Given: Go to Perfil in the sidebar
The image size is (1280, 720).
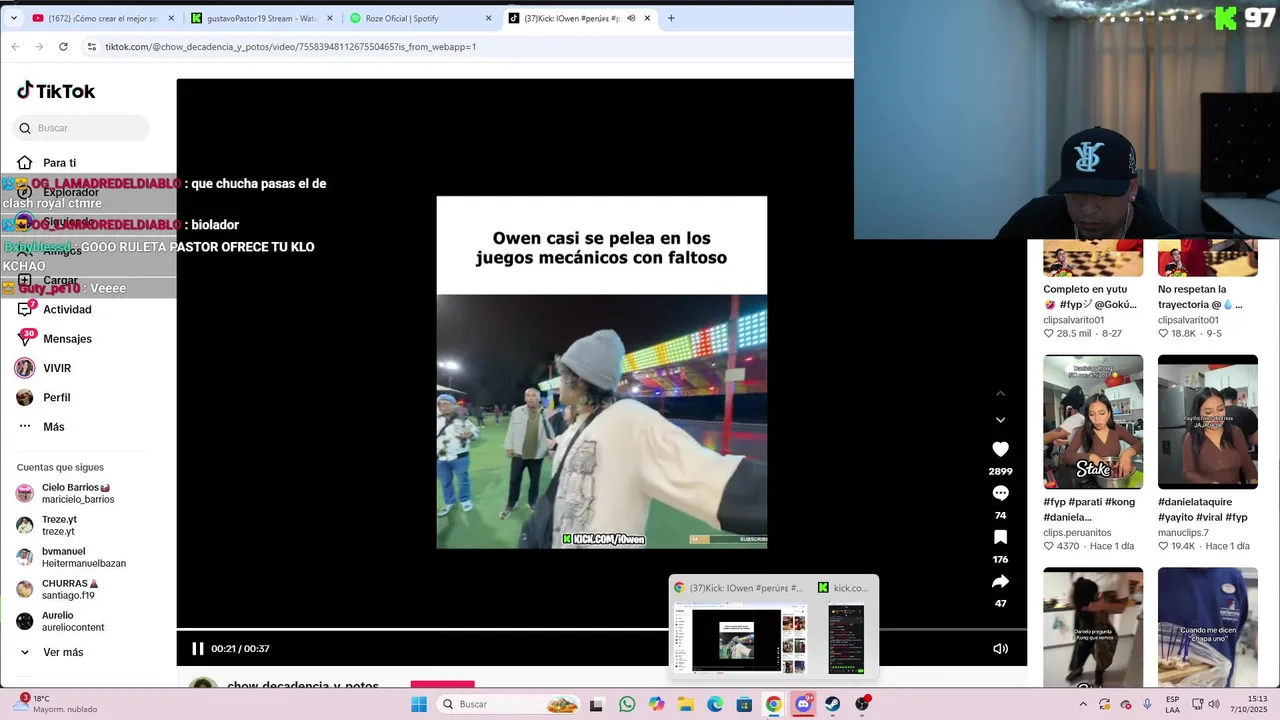Looking at the screenshot, I should (56, 397).
